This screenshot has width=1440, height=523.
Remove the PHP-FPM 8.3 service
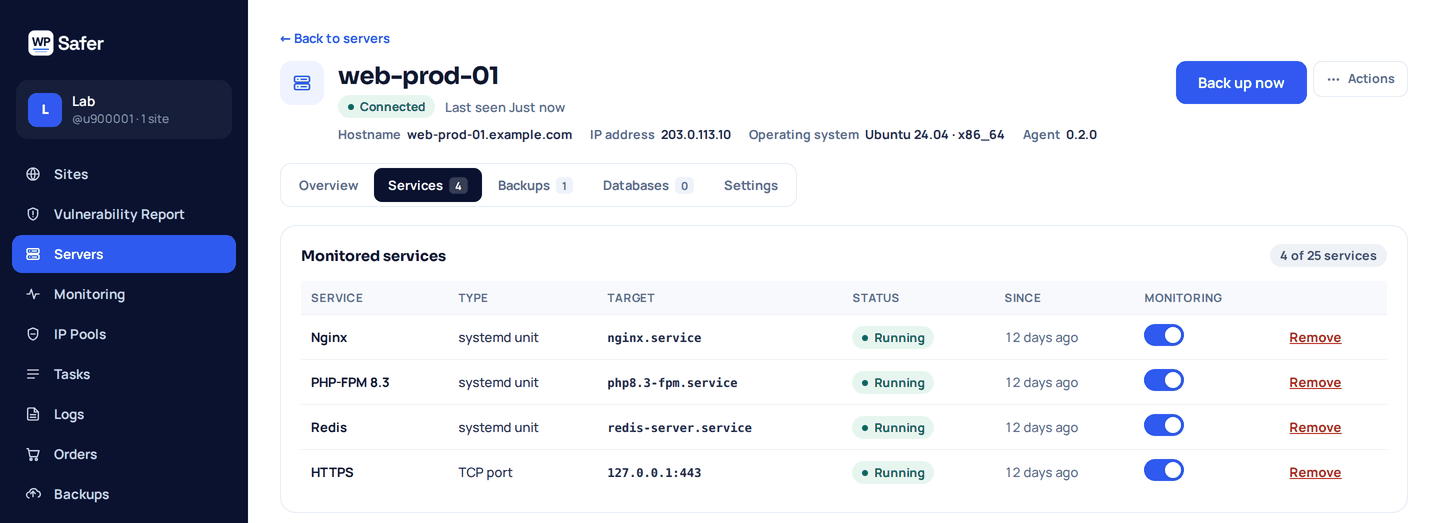tap(1315, 383)
